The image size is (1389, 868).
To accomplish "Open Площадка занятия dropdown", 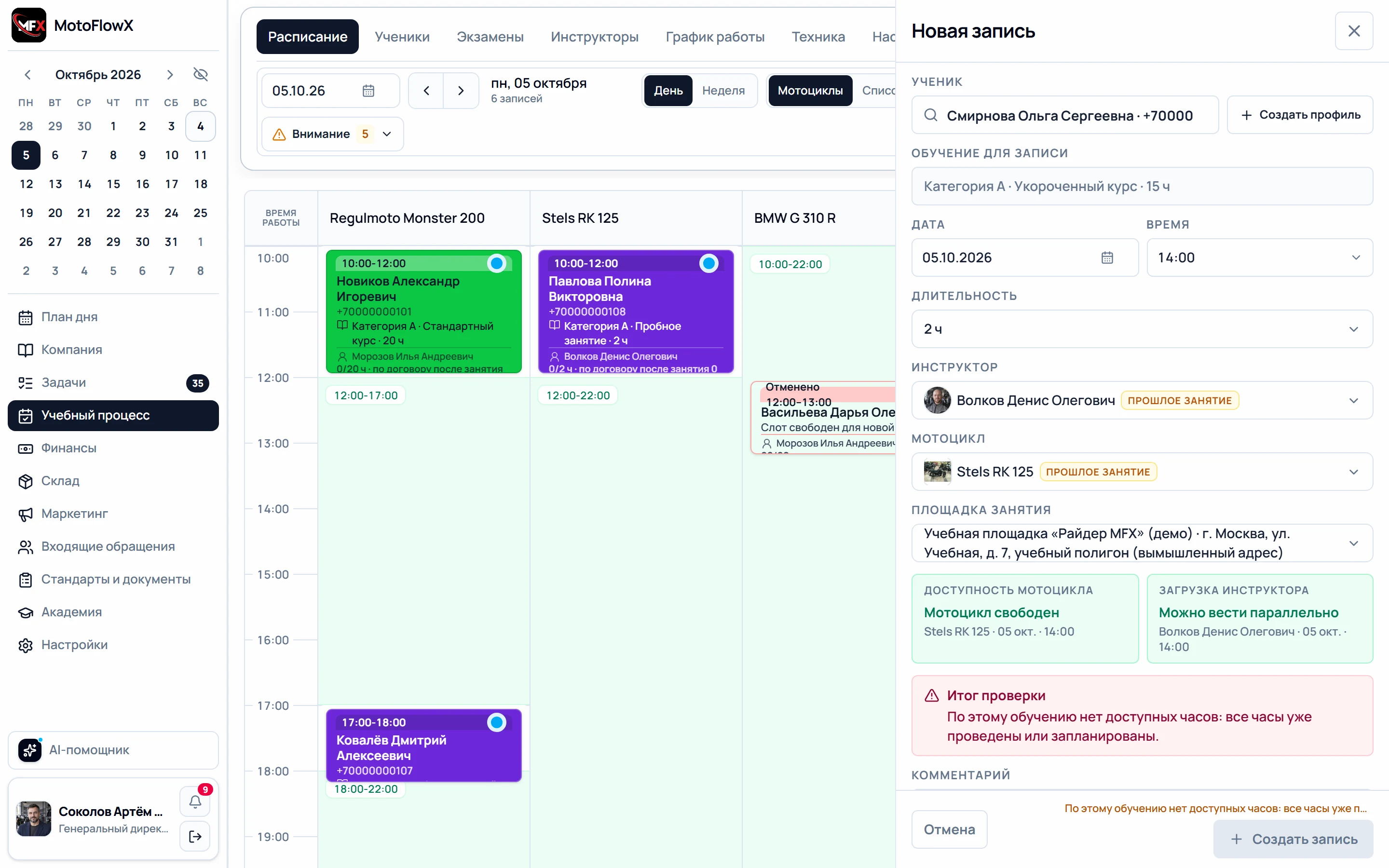I will [x=1142, y=543].
